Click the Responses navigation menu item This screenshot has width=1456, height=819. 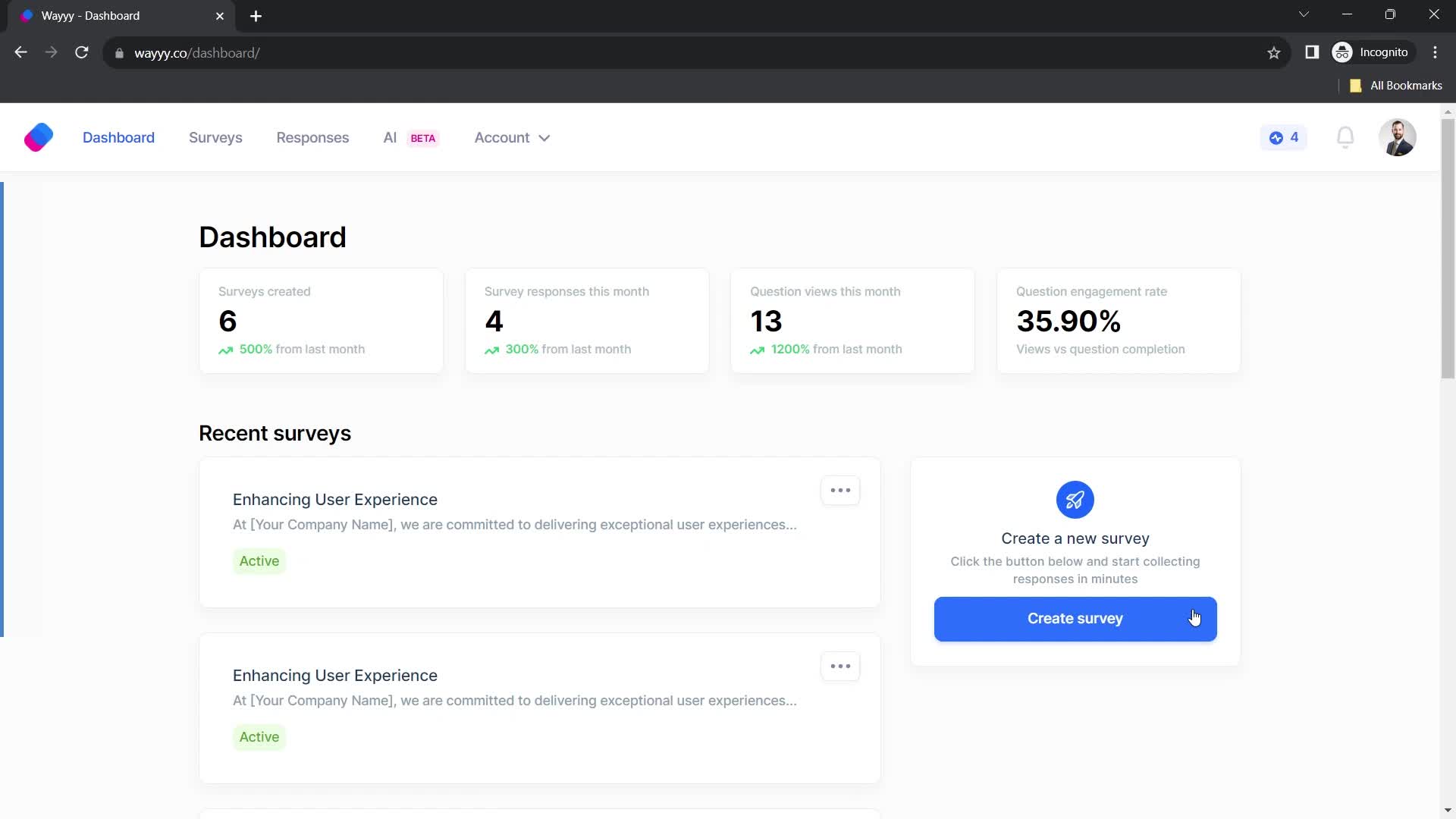tap(313, 137)
